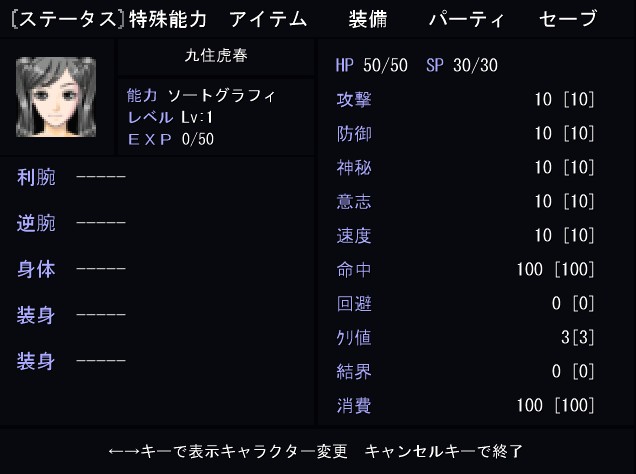The image size is (636, 474).
Task: Click the 命中 stat label
Action: tap(354, 270)
